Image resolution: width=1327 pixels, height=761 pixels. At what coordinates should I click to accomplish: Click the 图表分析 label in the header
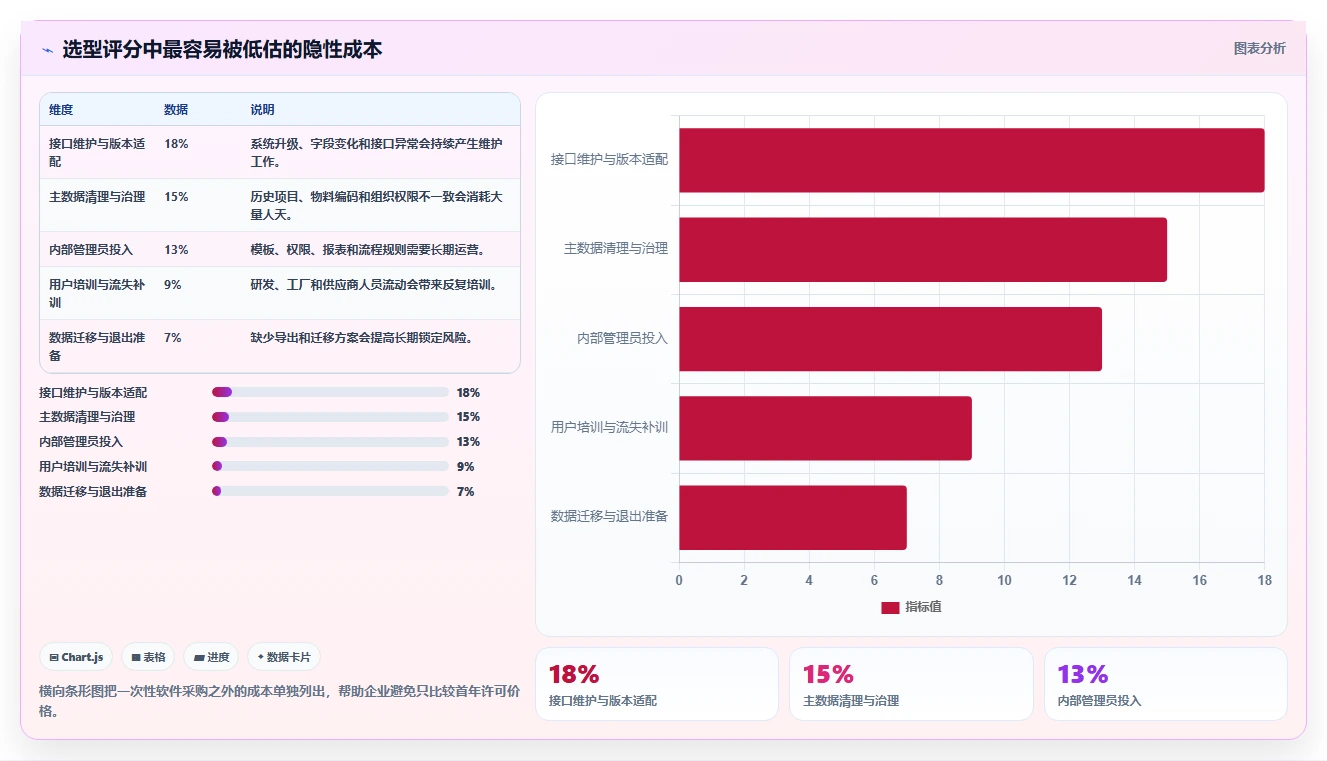coord(1259,48)
